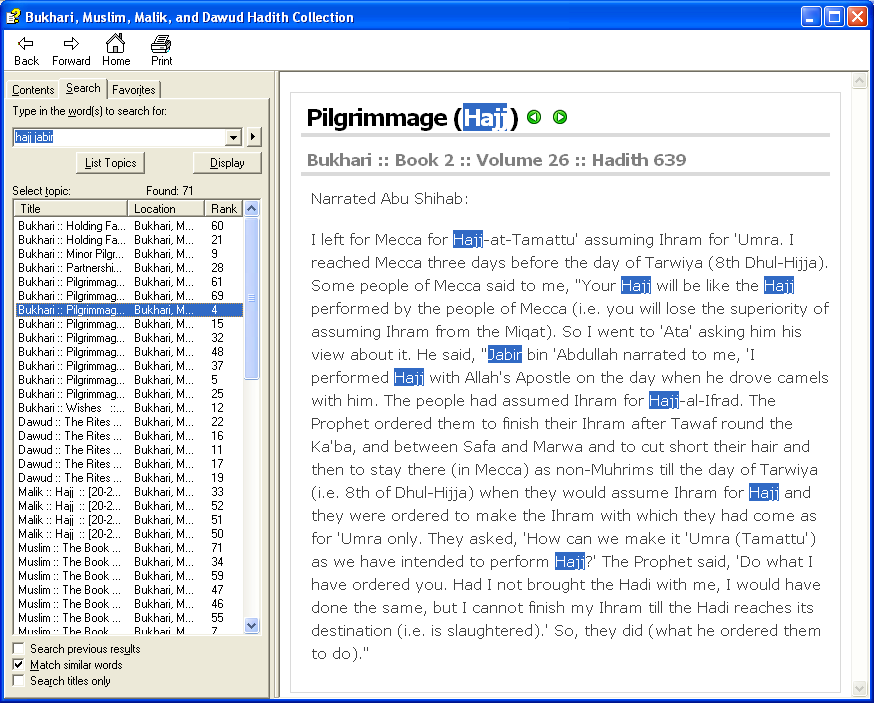Select the Search tab
The image size is (874, 703).
point(83,88)
